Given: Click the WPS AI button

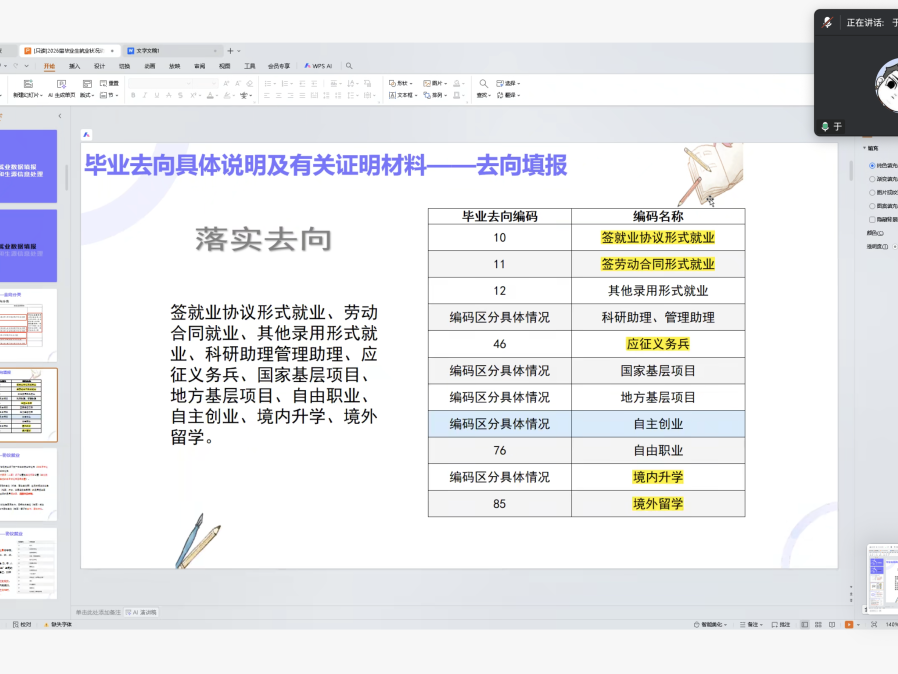Looking at the screenshot, I should tap(318, 66).
